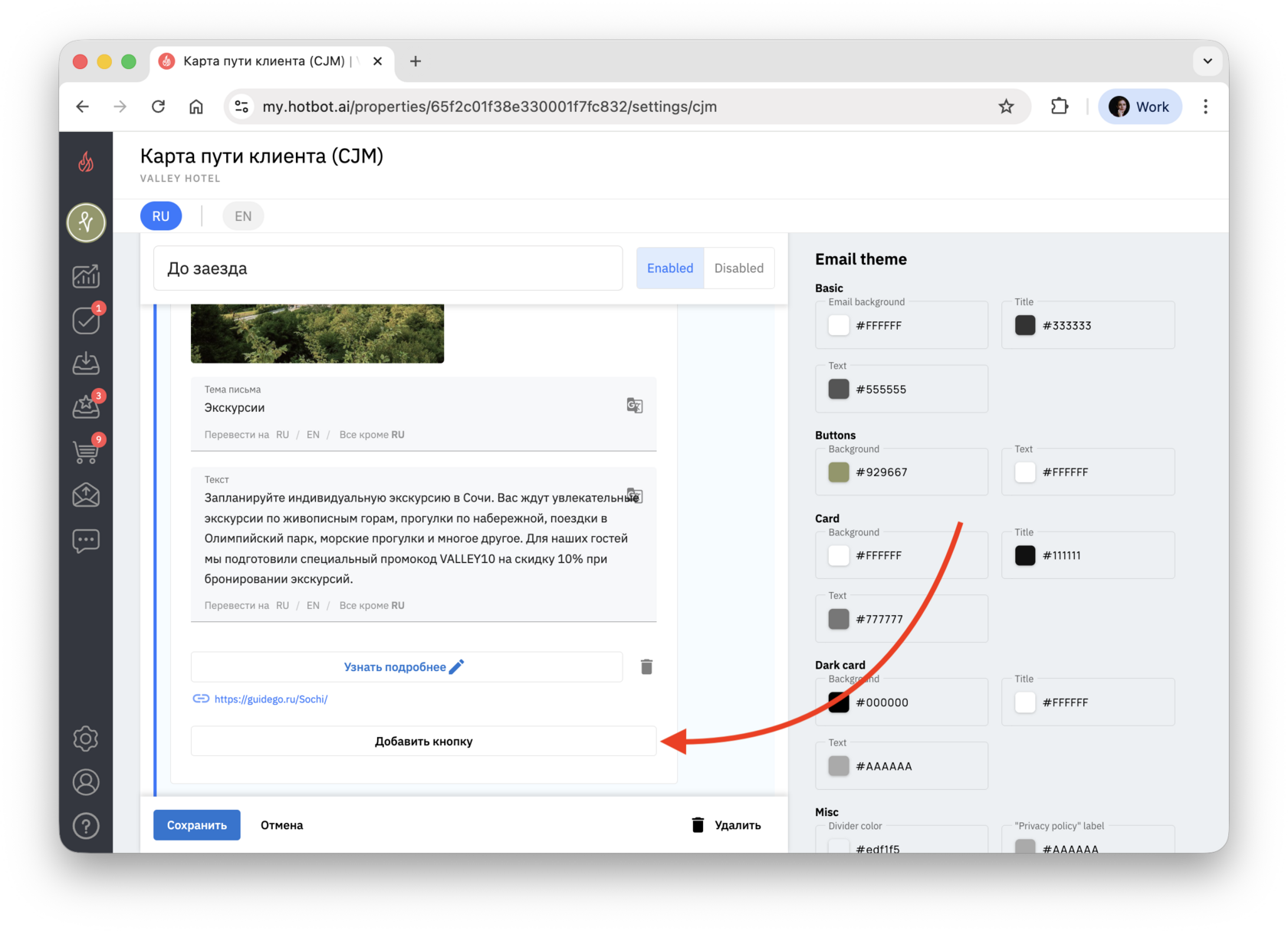Pick the Basic Email background color swatch
Viewport: 1288px width, 931px height.
coord(839,325)
